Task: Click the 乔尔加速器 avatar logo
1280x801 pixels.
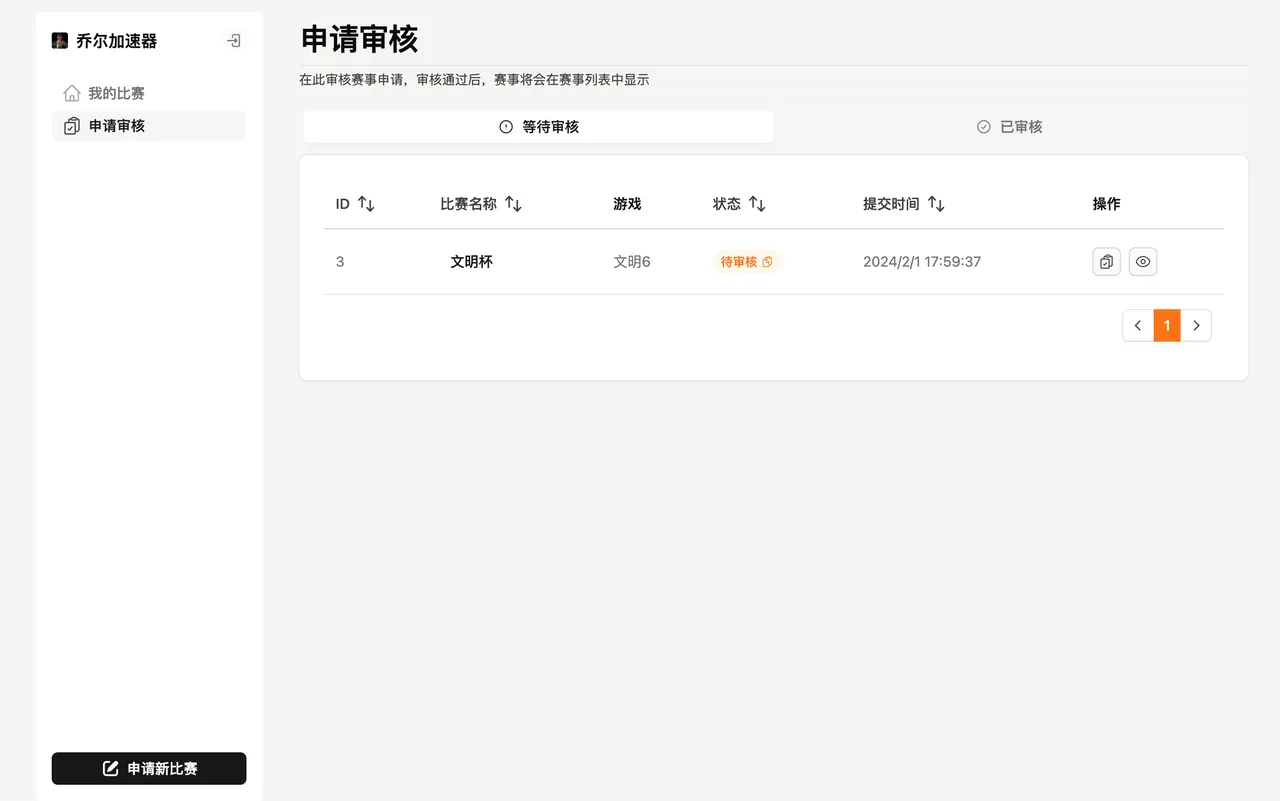Action: click(x=60, y=41)
